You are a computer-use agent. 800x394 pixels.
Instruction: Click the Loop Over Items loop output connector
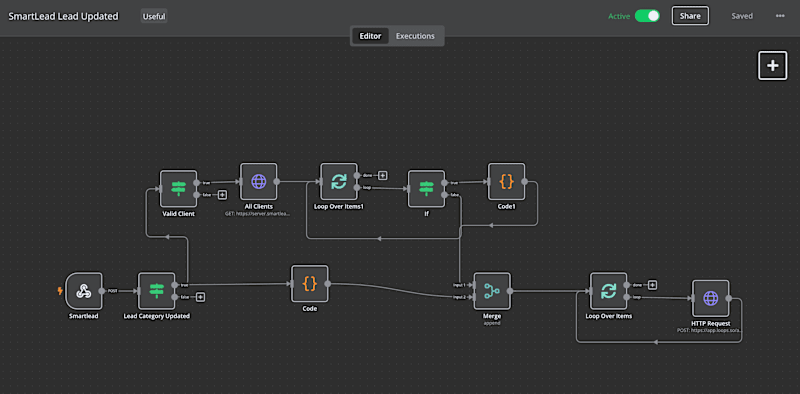(x=627, y=297)
